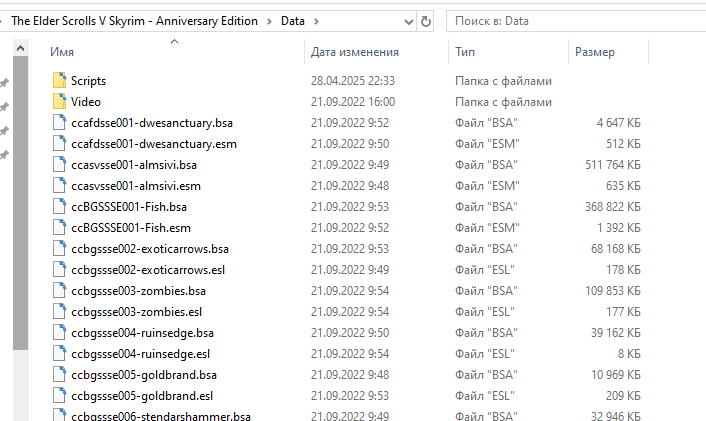
Task: Select ccbgssse003-zombies.esl file name
Action: pyautogui.click(x=136, y=312)
